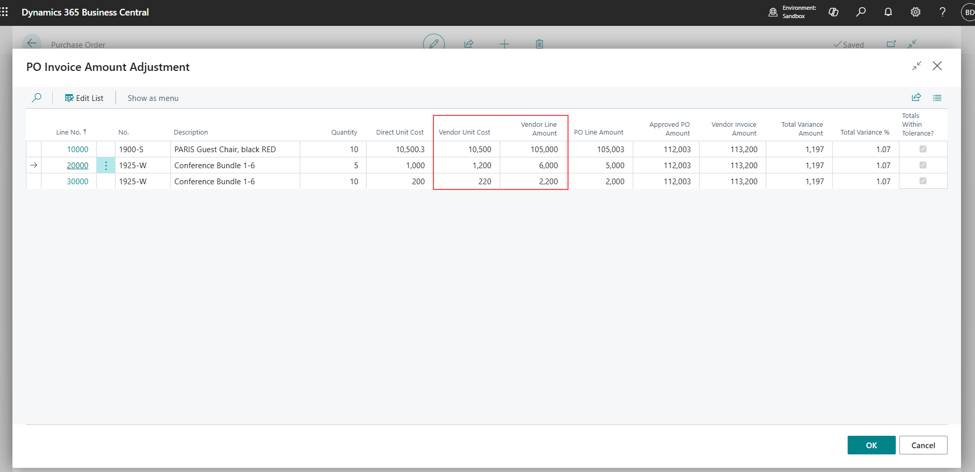975x472 pixels.
Task: Click the Direct Unit Cost column header
Action: pos(400,132)
